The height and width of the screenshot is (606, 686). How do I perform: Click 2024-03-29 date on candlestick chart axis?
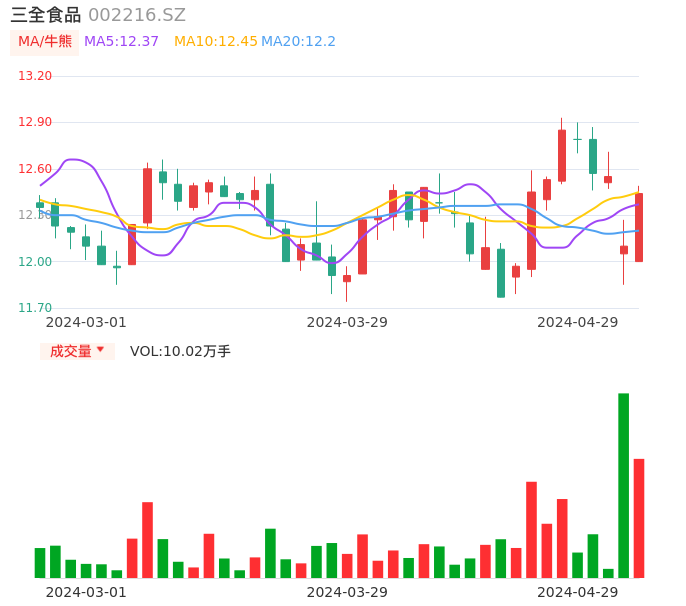click(347, 322)
